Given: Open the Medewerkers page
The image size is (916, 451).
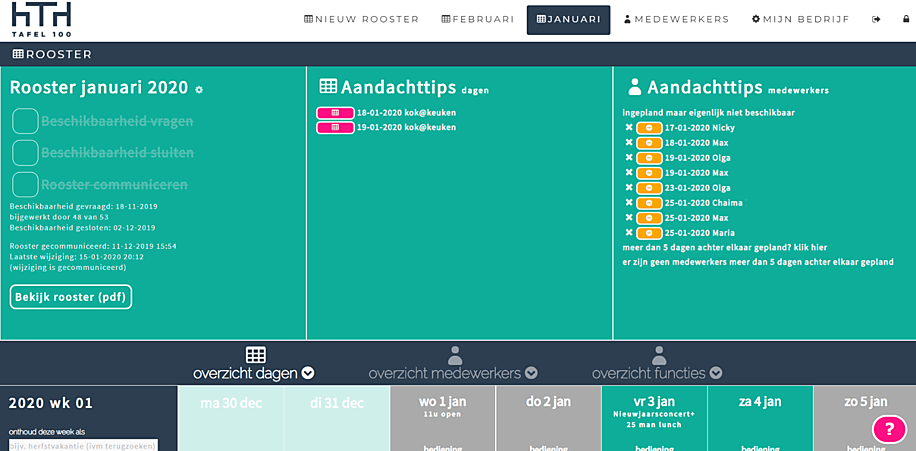Looking at the screenshot, I should pos(676,19).
